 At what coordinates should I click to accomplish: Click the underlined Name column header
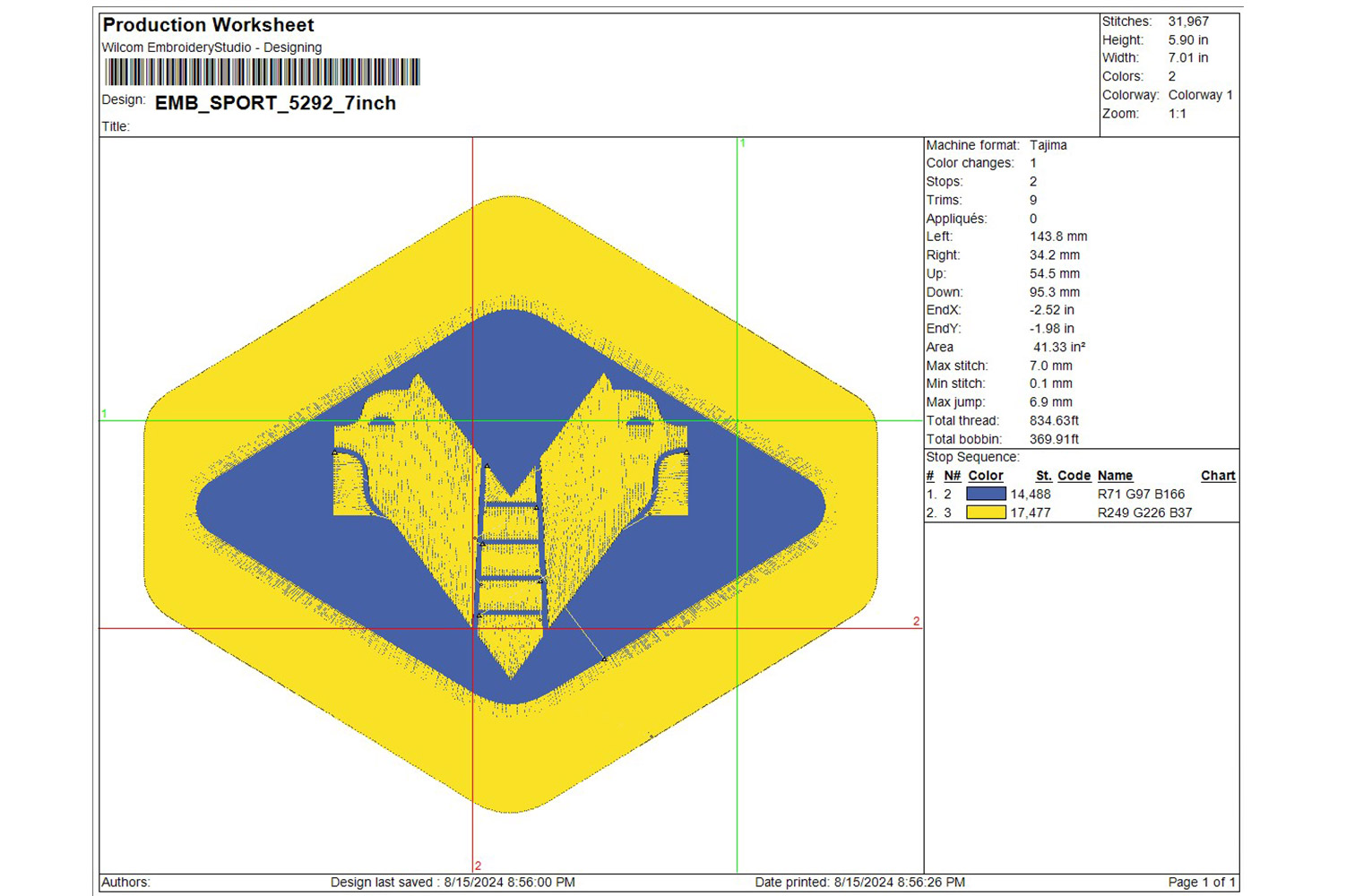point(1115,476)
